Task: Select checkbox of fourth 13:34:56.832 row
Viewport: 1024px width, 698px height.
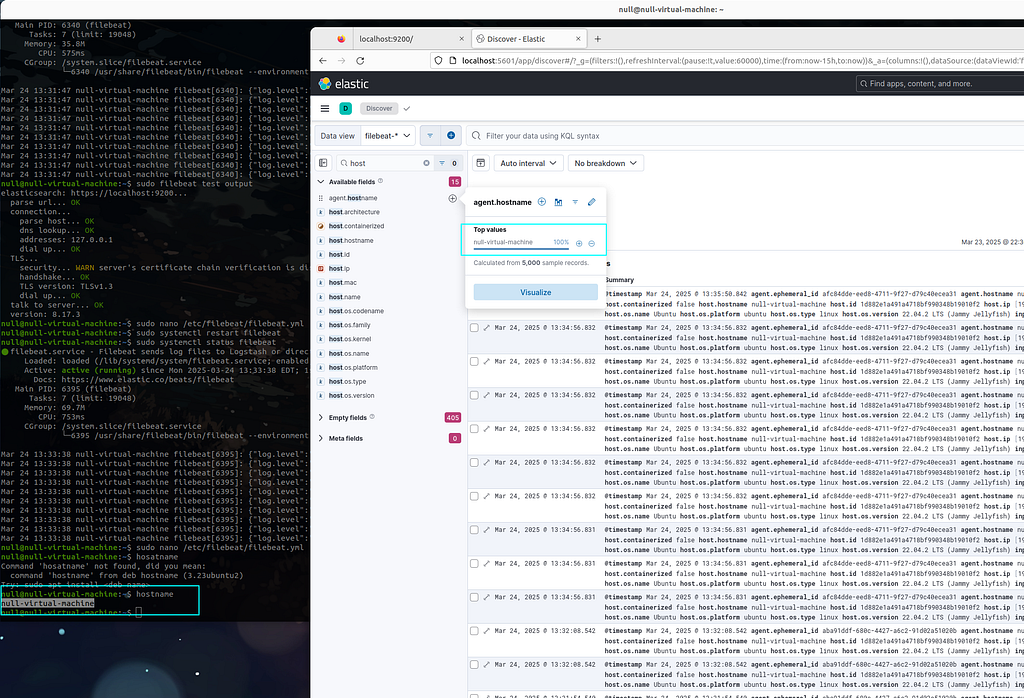Action: click(474, 429)
